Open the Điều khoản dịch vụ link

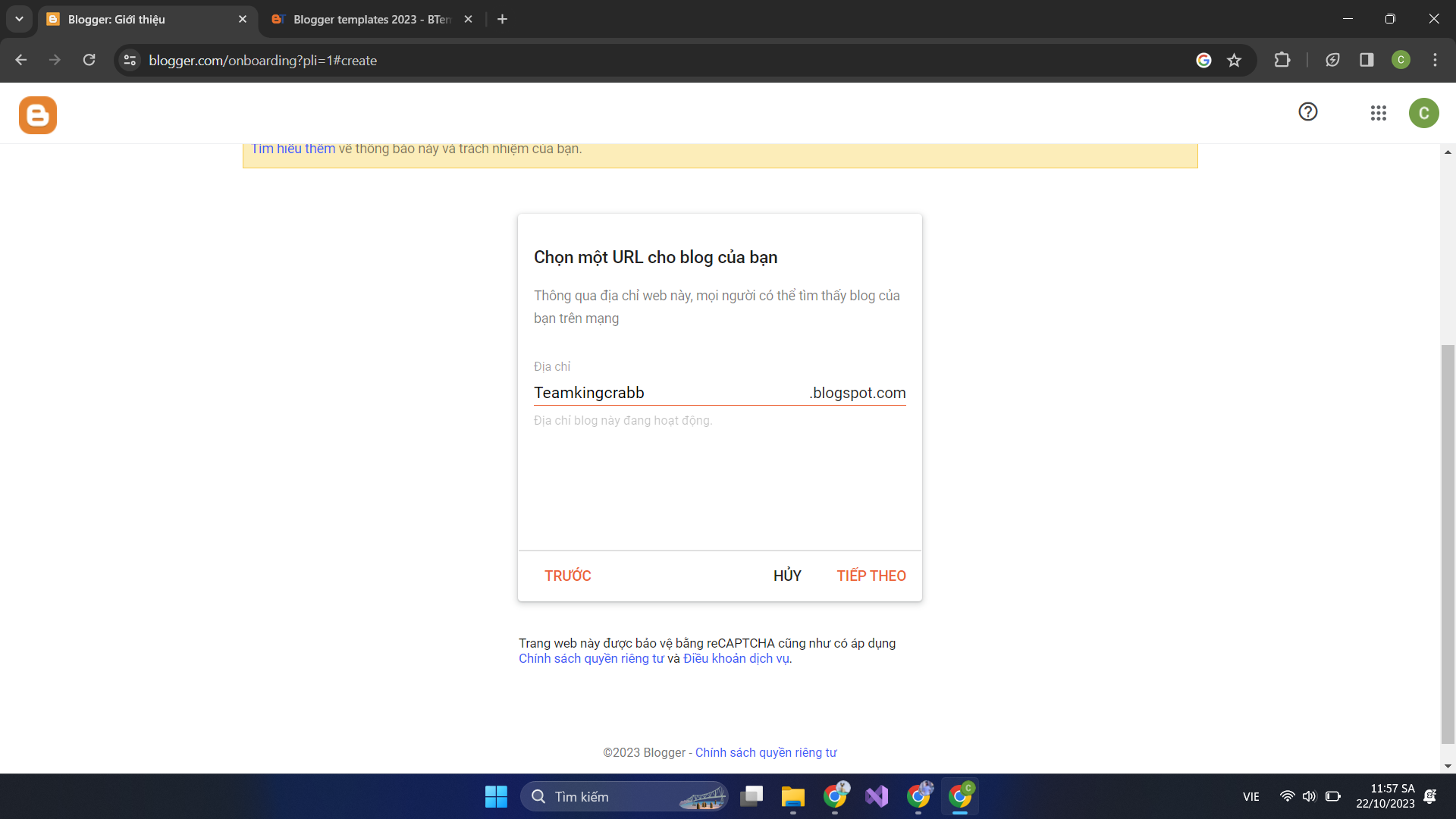[x=736, y=659]
